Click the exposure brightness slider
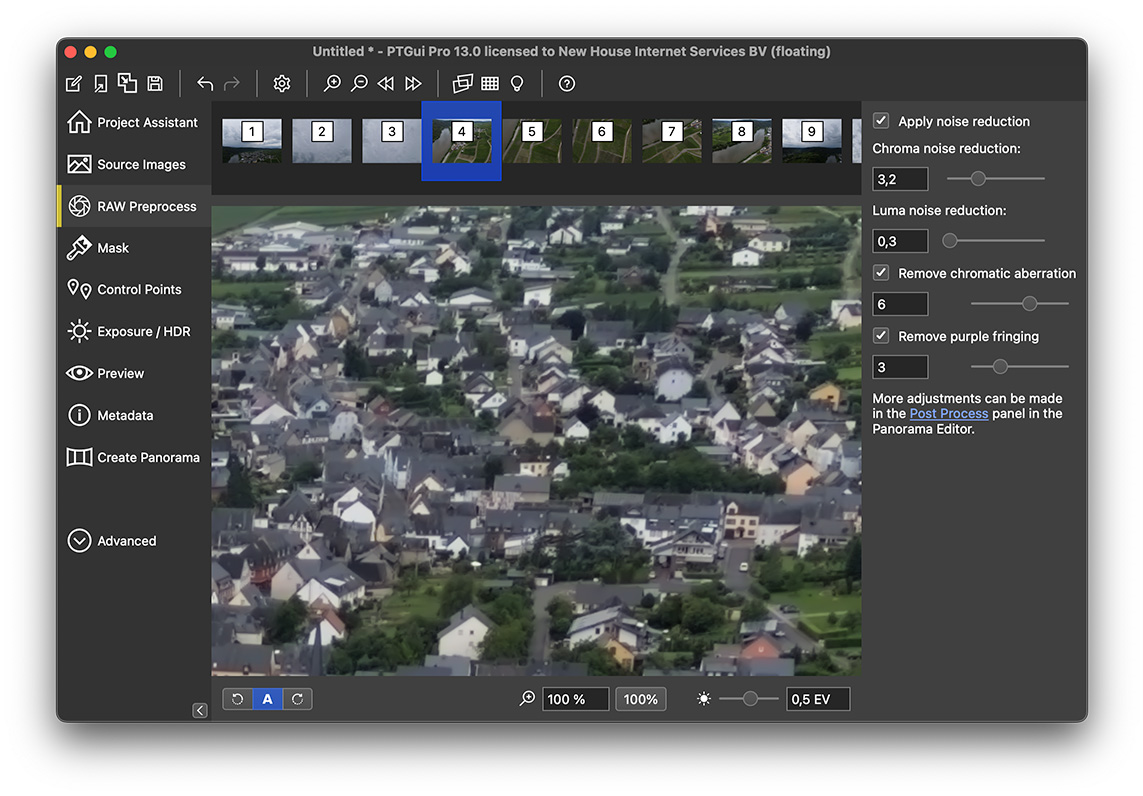The width and height of the screenshot is (1143, 796). pyautogui.click(x=749, y=699)
